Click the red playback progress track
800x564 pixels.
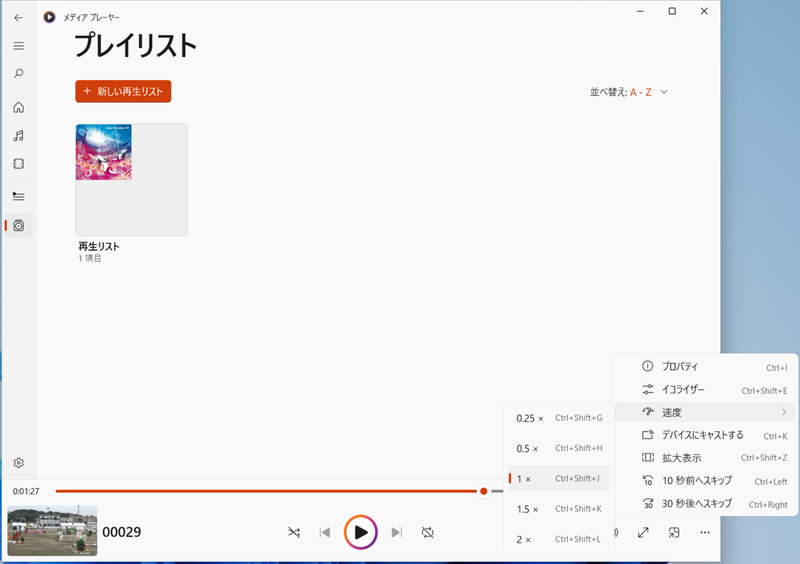(267, 492)
